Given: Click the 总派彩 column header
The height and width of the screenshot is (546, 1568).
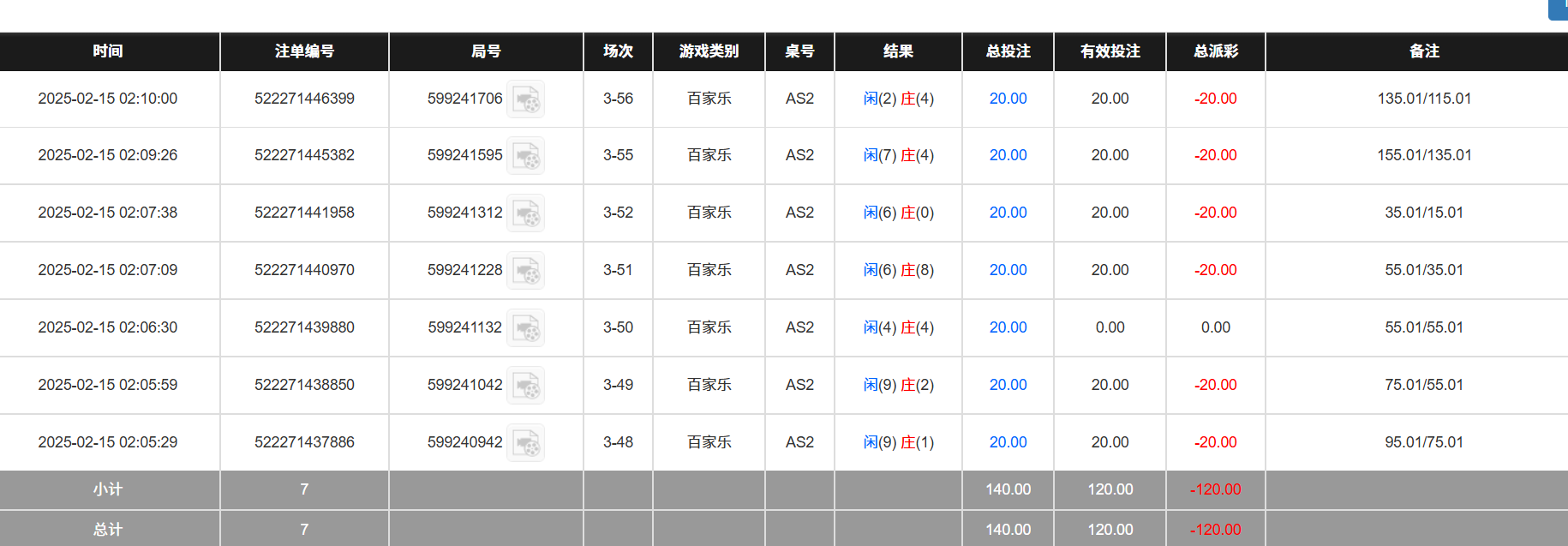Looking at the screenshot, I should (1215, 51).
